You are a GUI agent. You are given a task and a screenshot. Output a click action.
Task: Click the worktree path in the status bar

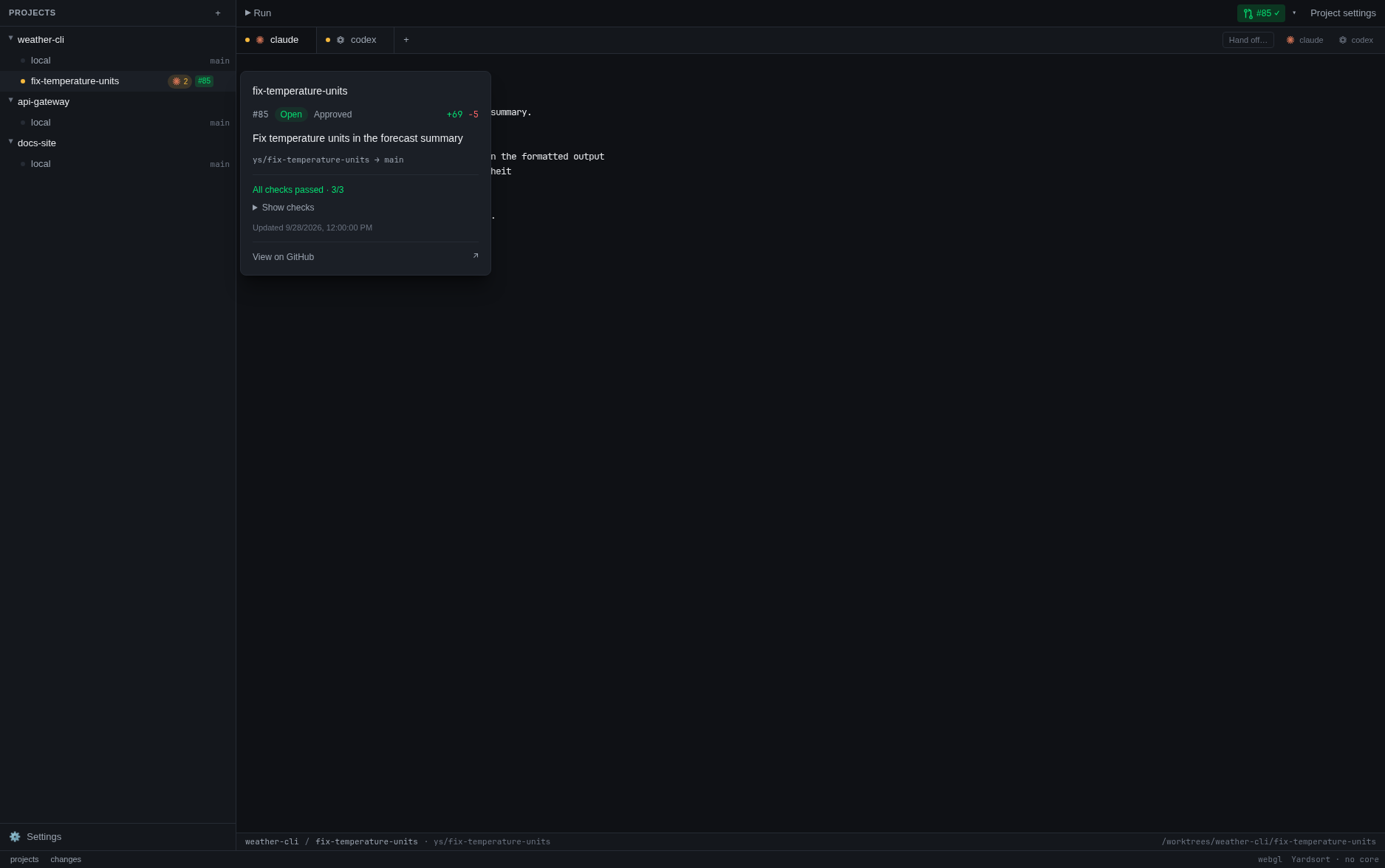[1269, 842]
